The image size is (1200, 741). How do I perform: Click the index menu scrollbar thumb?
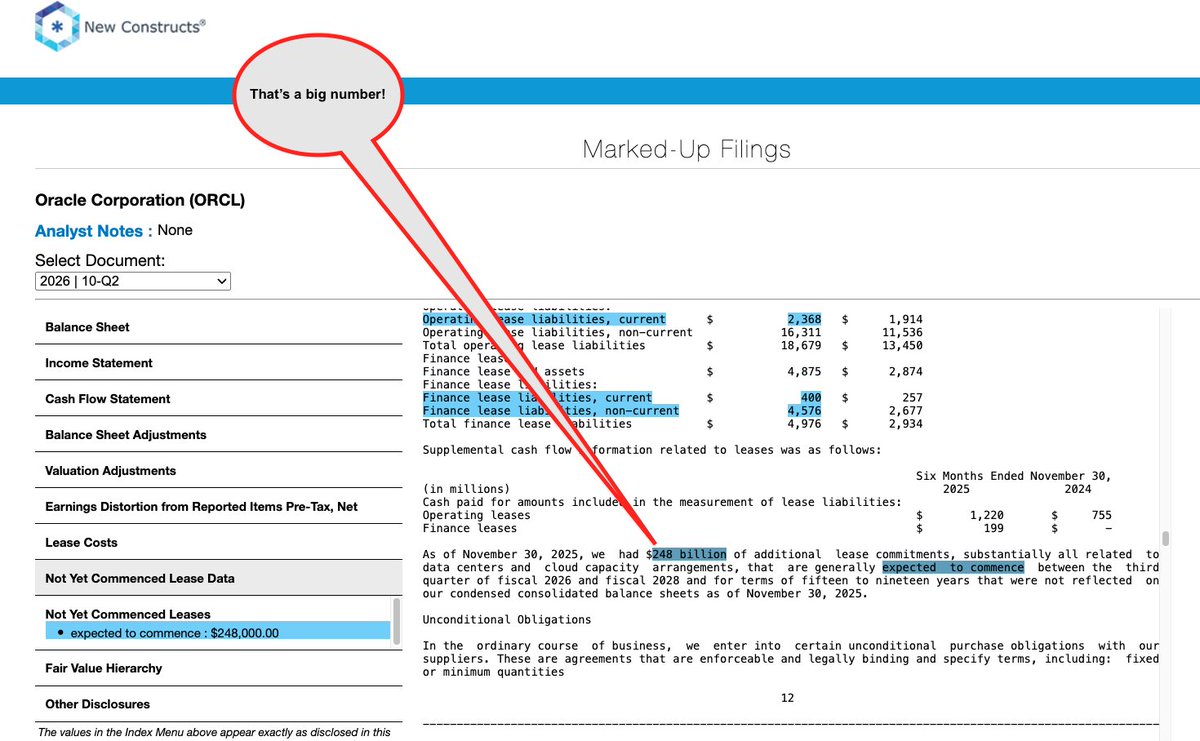point(397,620)
